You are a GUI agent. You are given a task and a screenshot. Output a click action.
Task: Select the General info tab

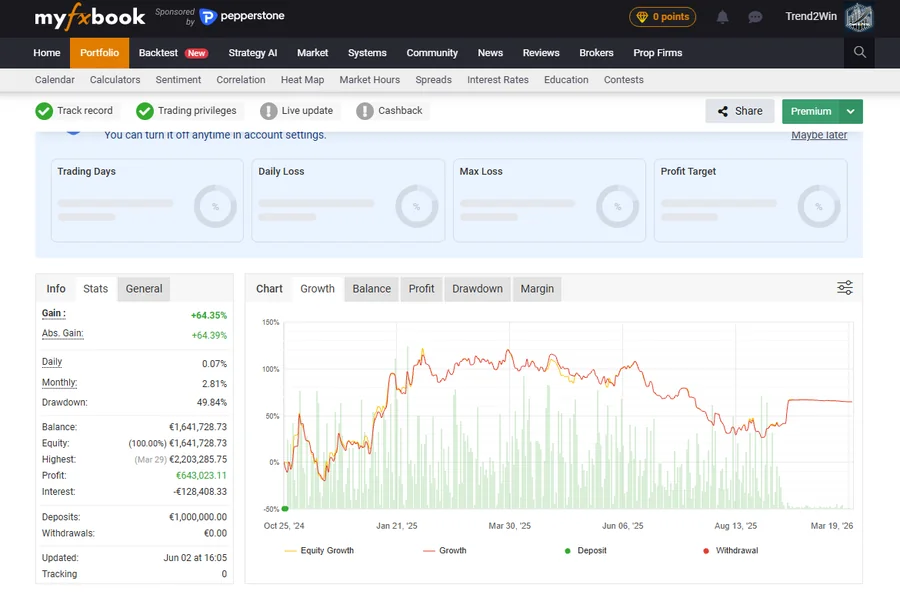tap(143, 289)
